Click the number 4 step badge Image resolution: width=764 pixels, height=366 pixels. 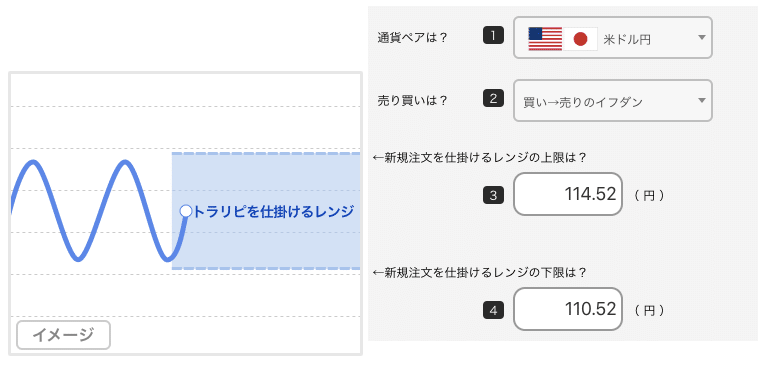[493, 310]
